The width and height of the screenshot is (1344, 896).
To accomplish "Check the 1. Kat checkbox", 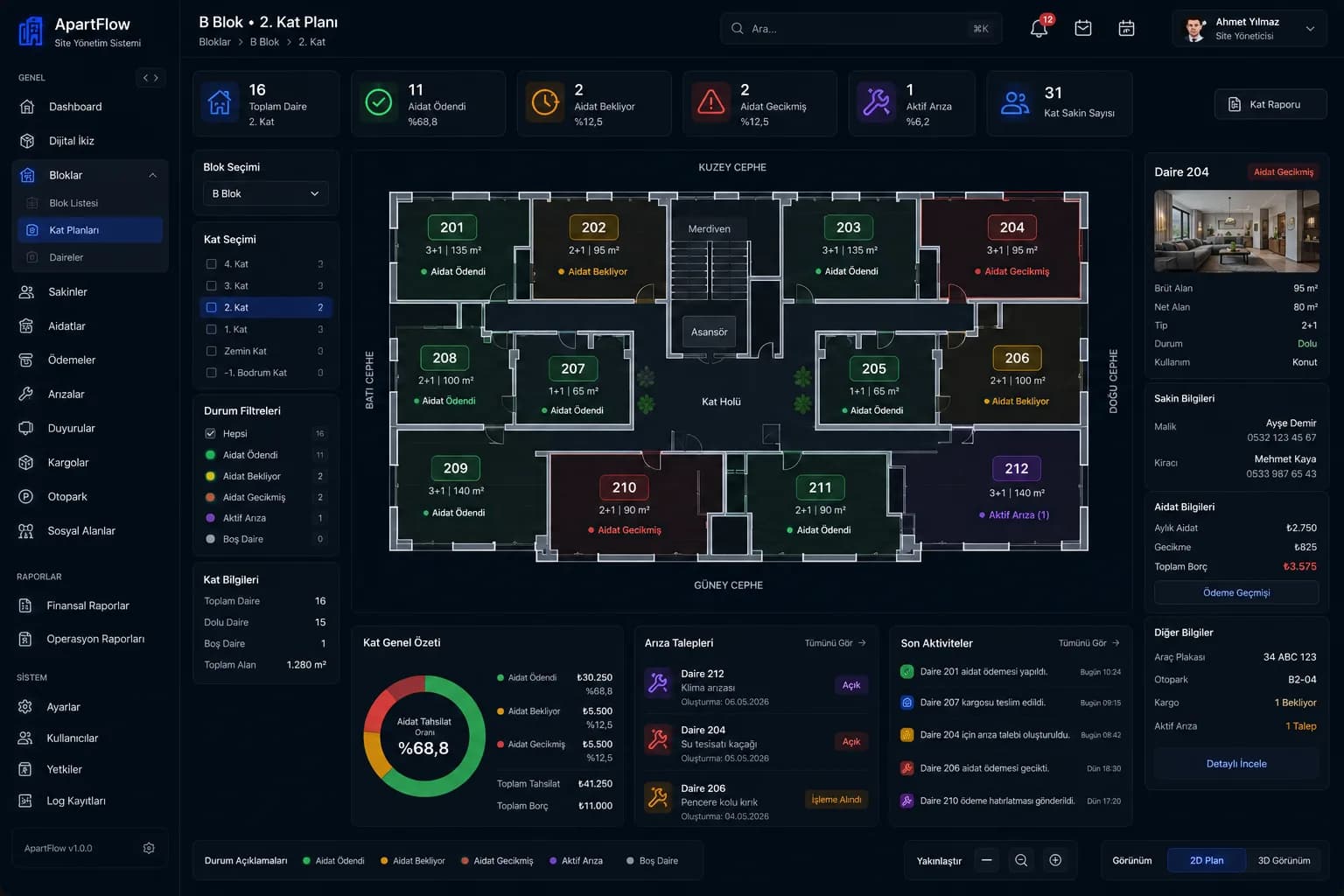I will pyautogui.click(x=211, y=330).
